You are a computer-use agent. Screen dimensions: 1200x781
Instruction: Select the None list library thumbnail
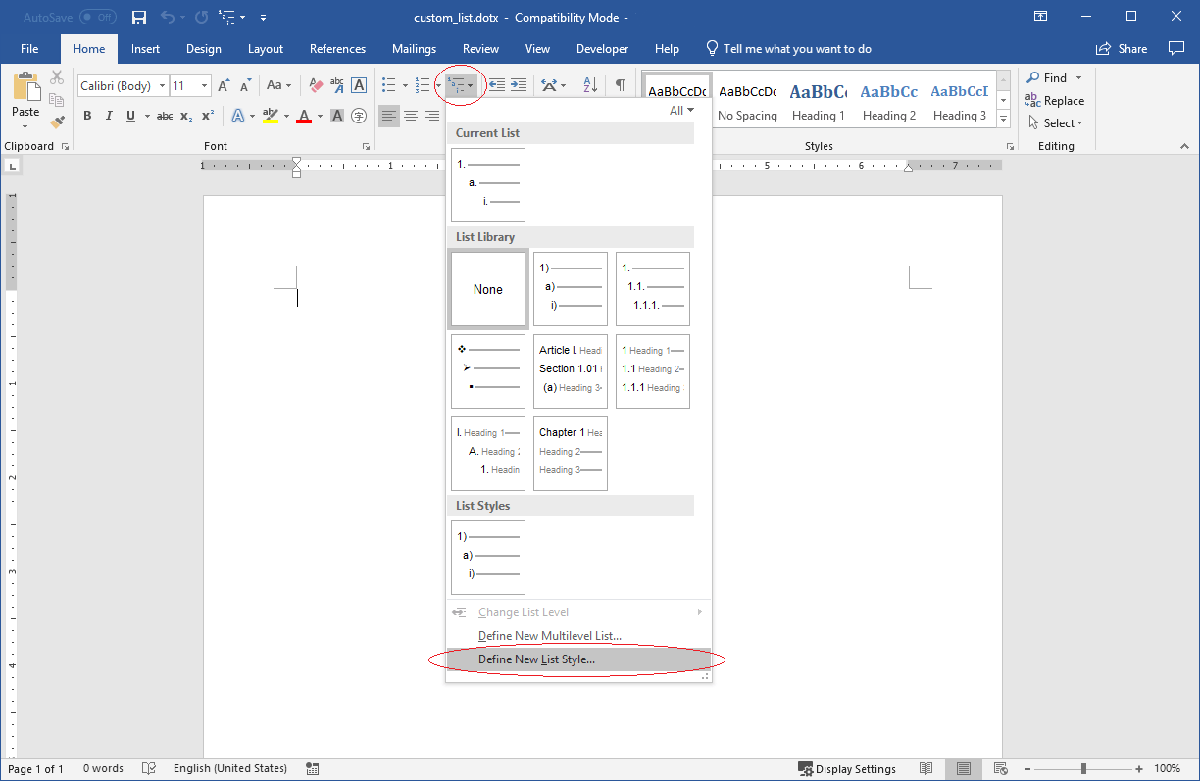click(x=488, y=289)
